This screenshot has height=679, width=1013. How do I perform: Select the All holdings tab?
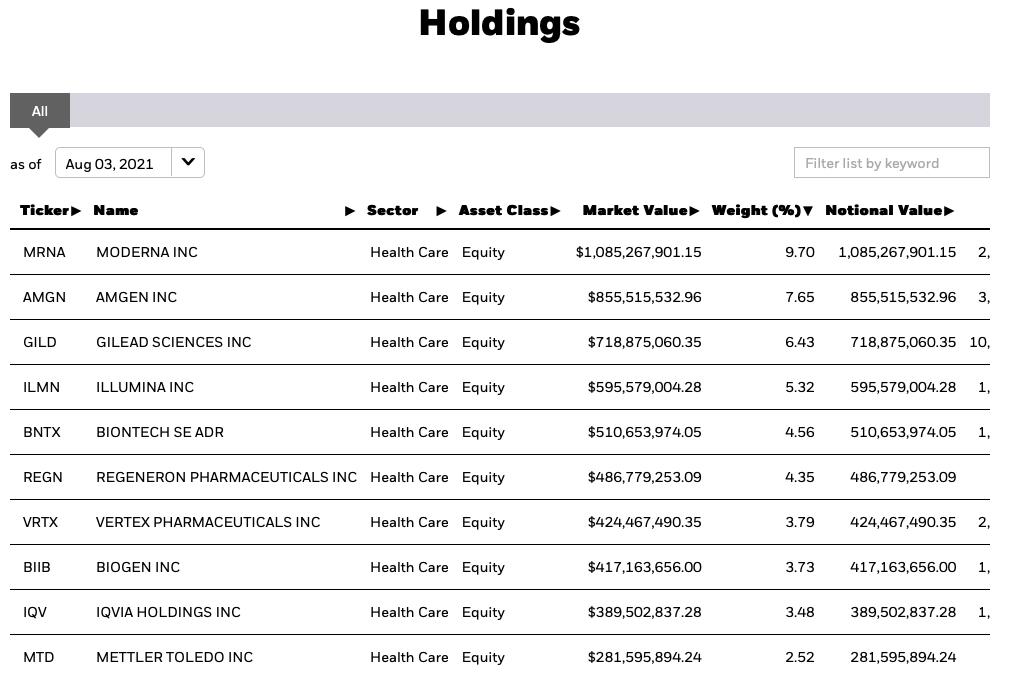click(x=39, y=110)
